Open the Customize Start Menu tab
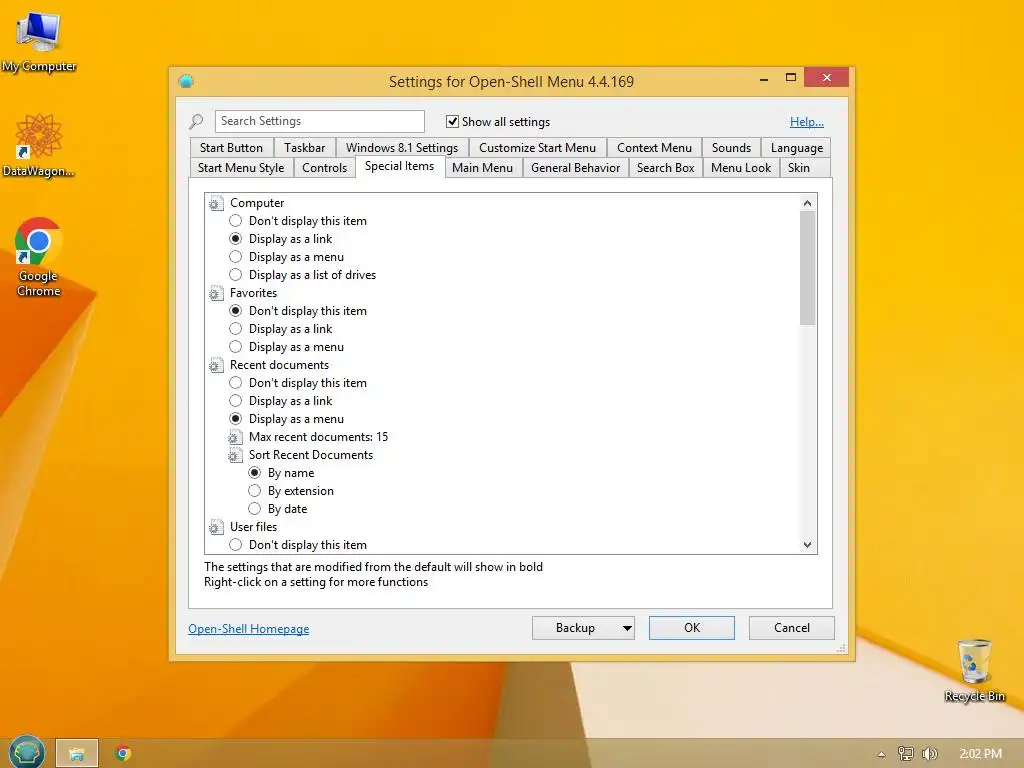 (x=537, y=148)
